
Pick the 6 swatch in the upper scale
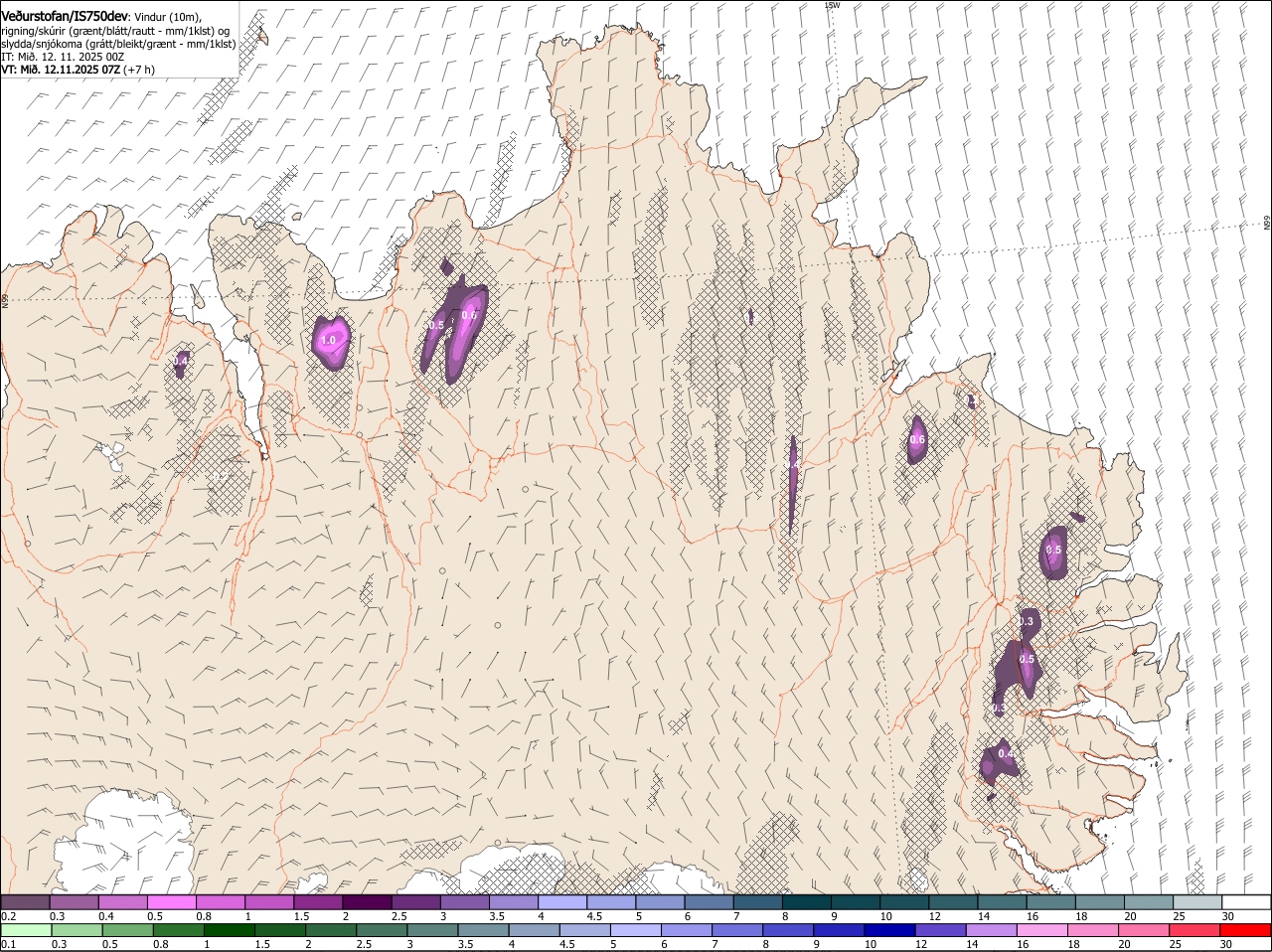point(711,901)
